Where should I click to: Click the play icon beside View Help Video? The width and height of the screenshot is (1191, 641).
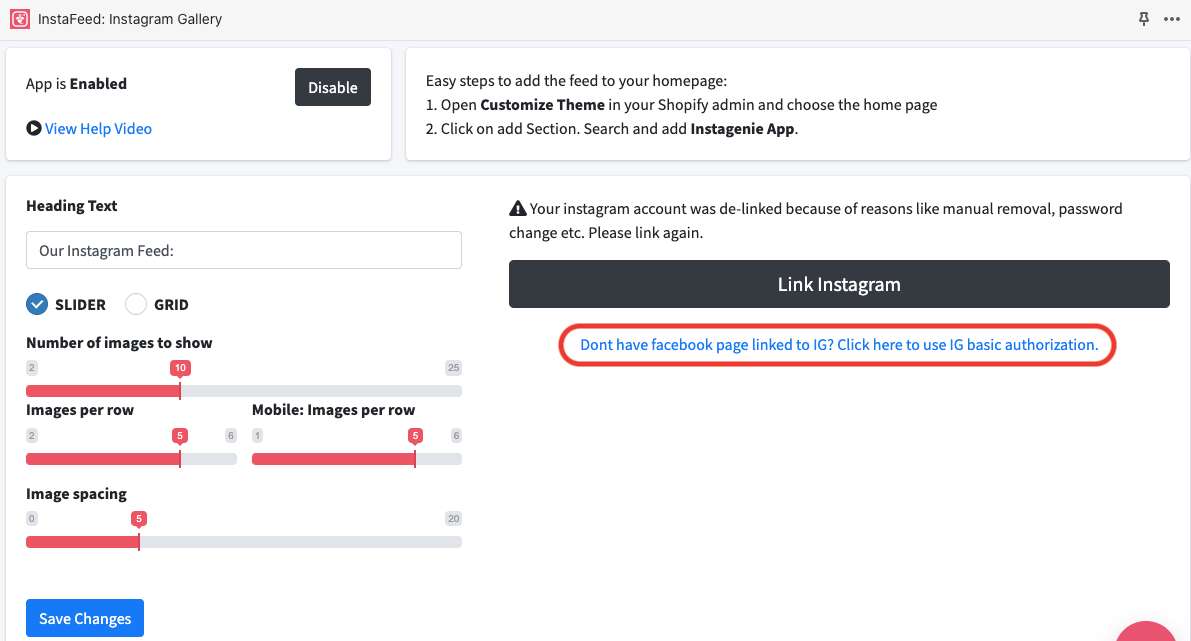[34, 128]
